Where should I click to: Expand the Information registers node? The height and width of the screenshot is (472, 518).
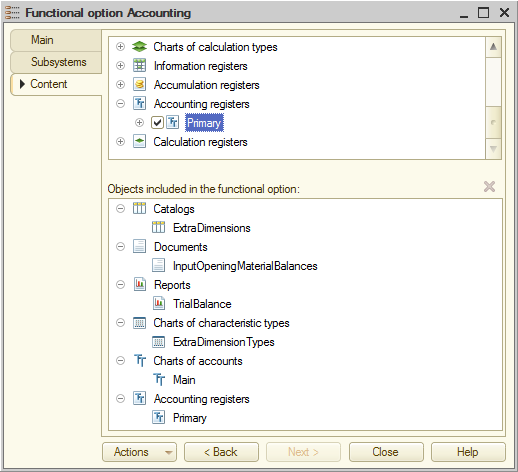(120, 66)
